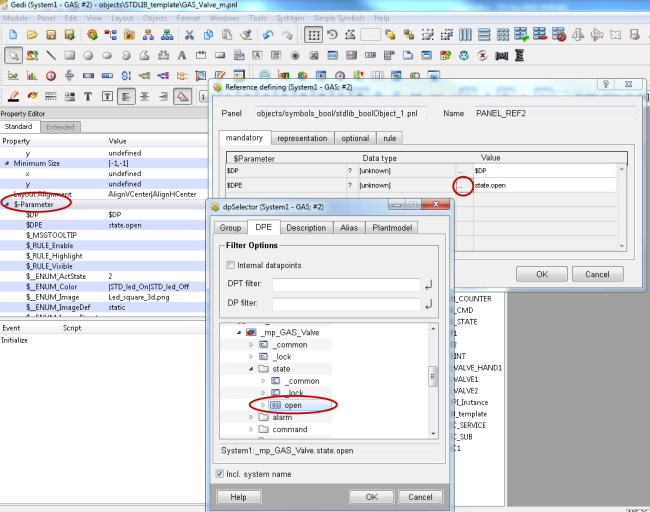650x512 pixels.
Task: Click the Save icon in top toolbar
Action: tap(53, 35)
